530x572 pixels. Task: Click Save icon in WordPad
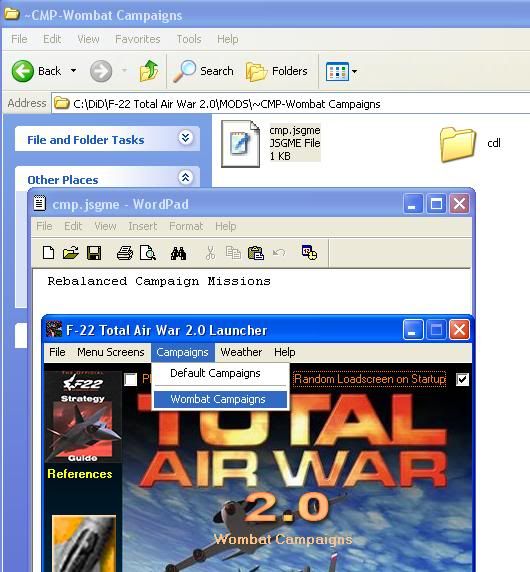click(x=94, y=253)
